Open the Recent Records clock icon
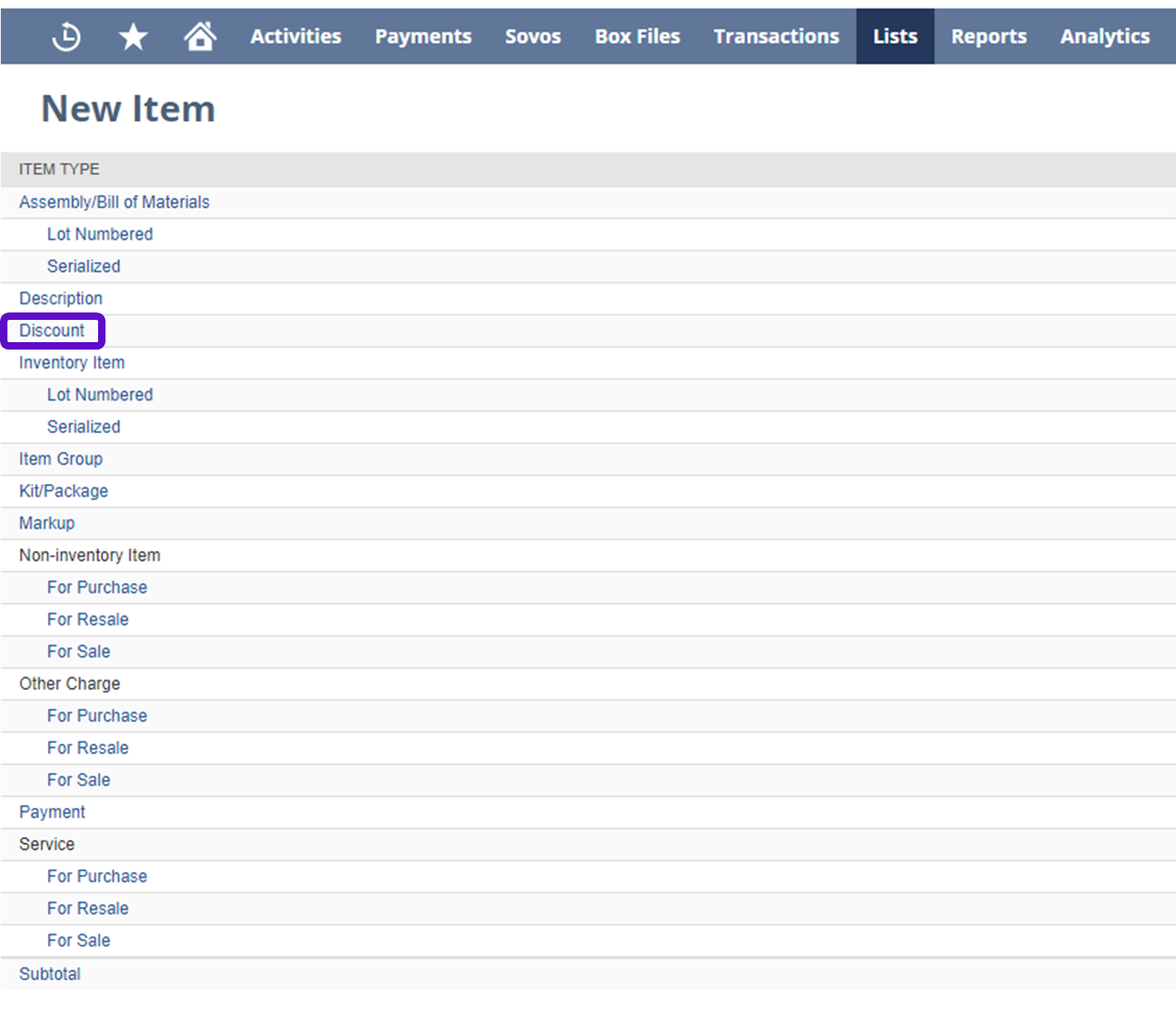This screenshot has height=1019, width=1176. pos(66,36)
